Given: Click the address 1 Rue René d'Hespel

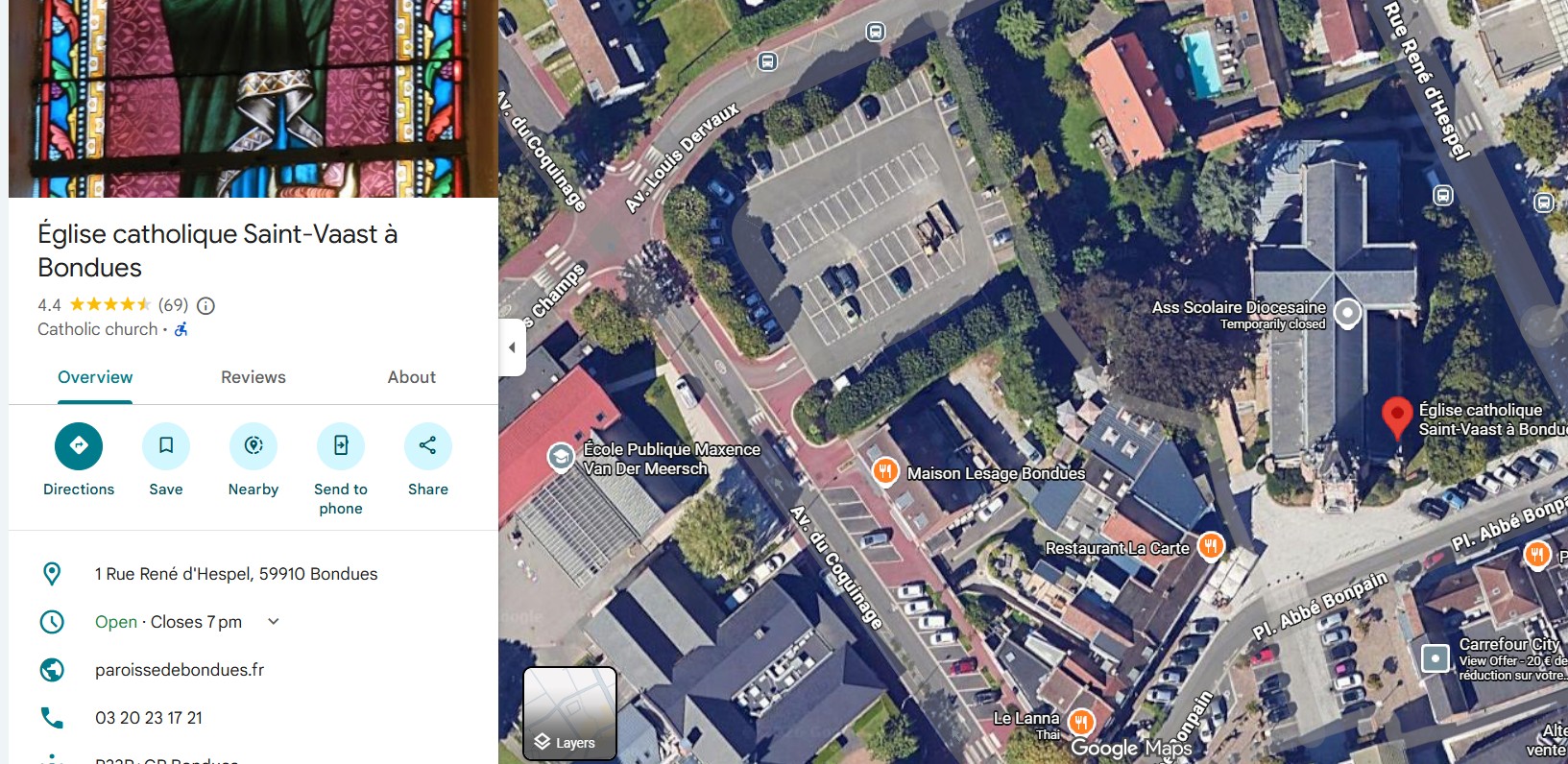Looking at the screenshot, I should (236, 574).
